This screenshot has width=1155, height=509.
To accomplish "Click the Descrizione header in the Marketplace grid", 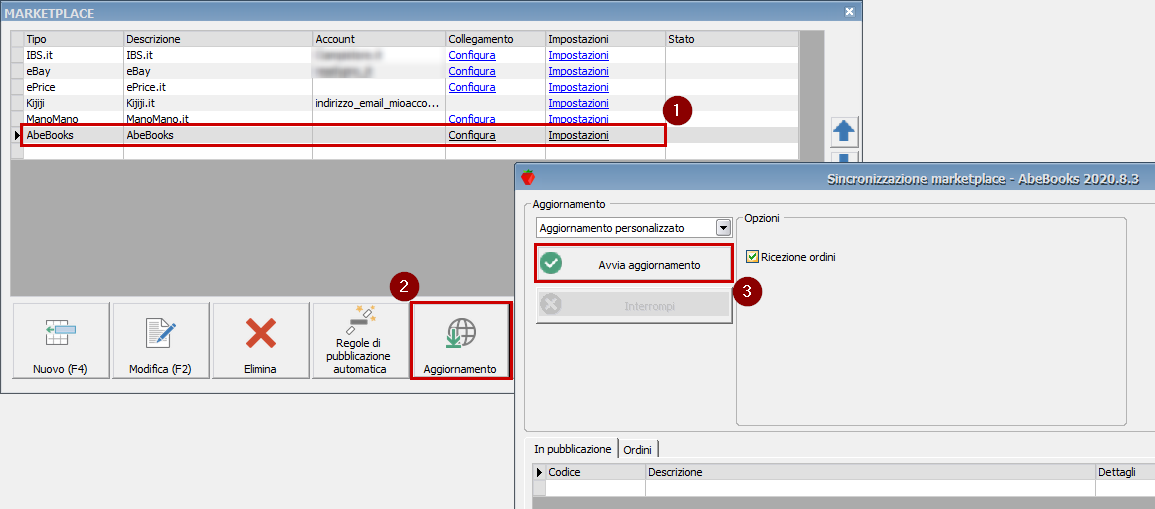I will [218, 39].
